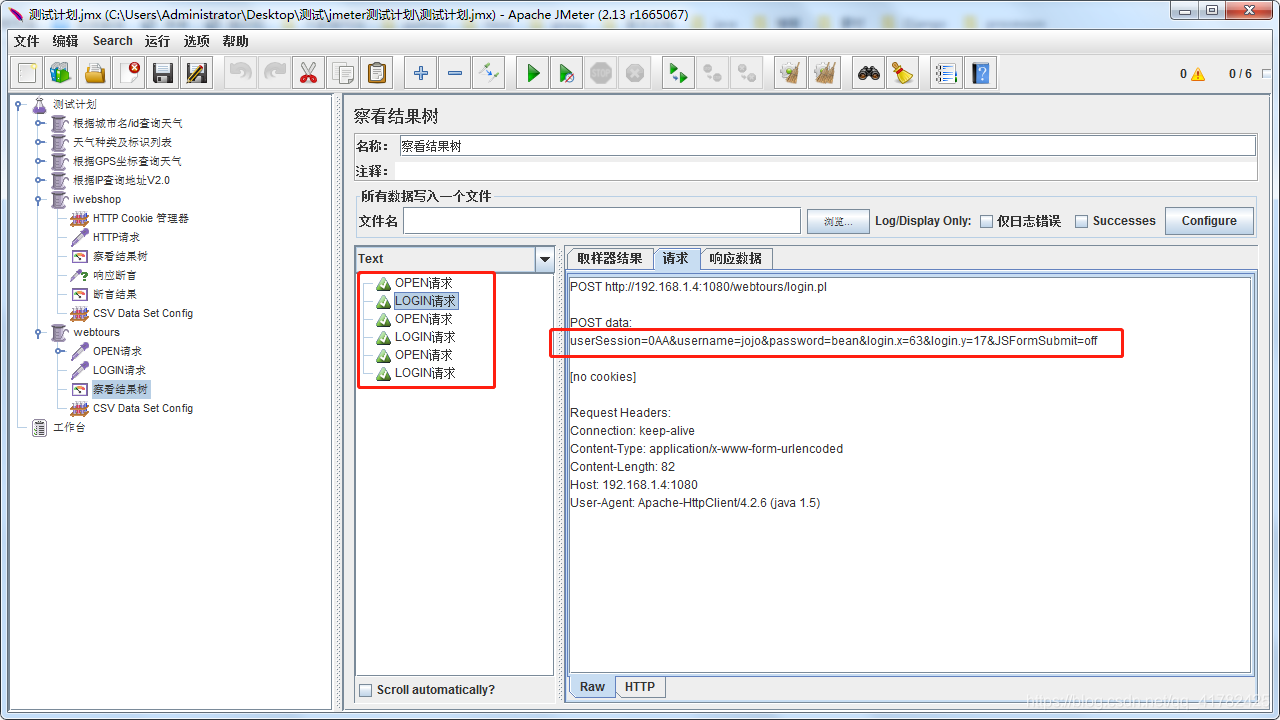Click the Save As icon with pencil
The image size is (1280, 720).
point(197,73)
